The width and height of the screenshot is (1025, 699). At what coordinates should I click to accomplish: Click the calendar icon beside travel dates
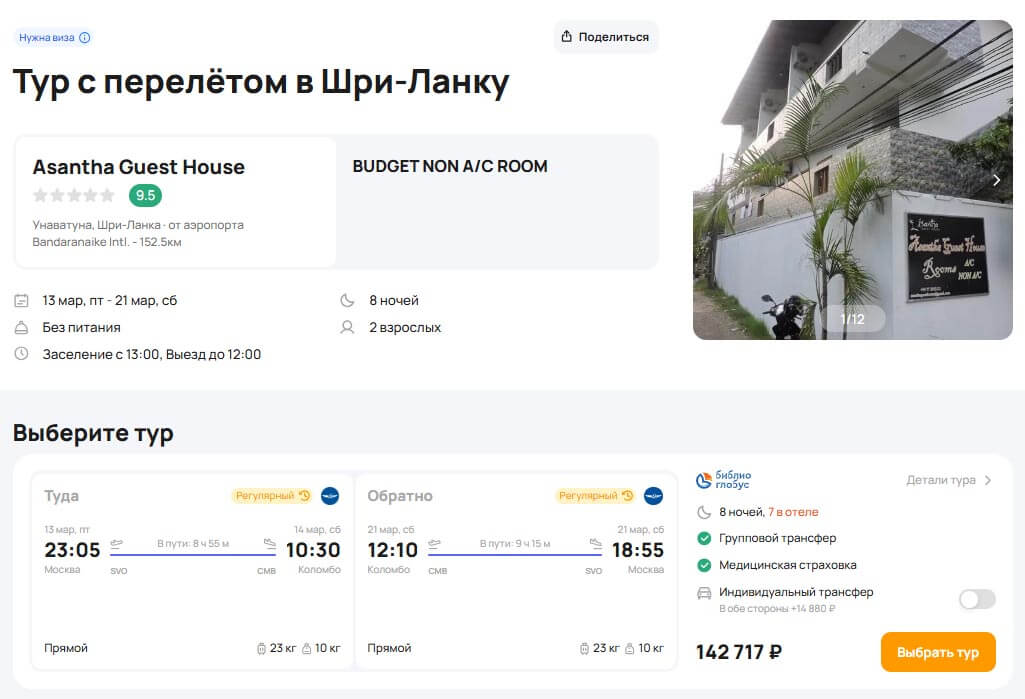[x=22, y=301]
